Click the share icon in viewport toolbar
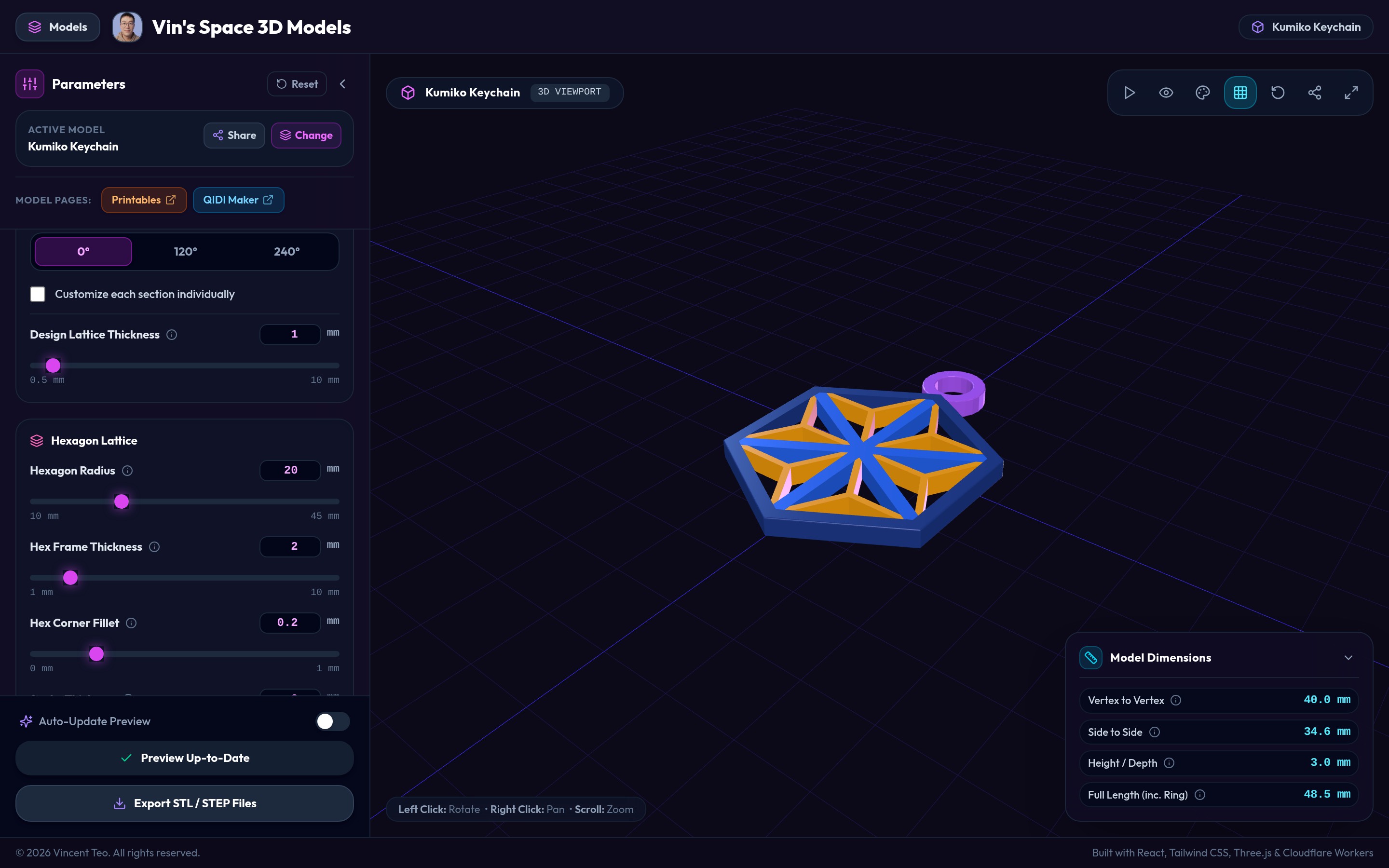 coord(1314,93)
